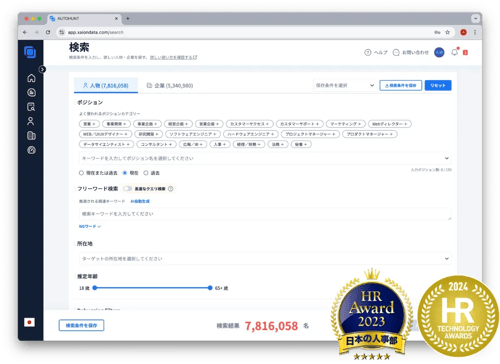
Task: Go forward in browser
Action: 36,32
